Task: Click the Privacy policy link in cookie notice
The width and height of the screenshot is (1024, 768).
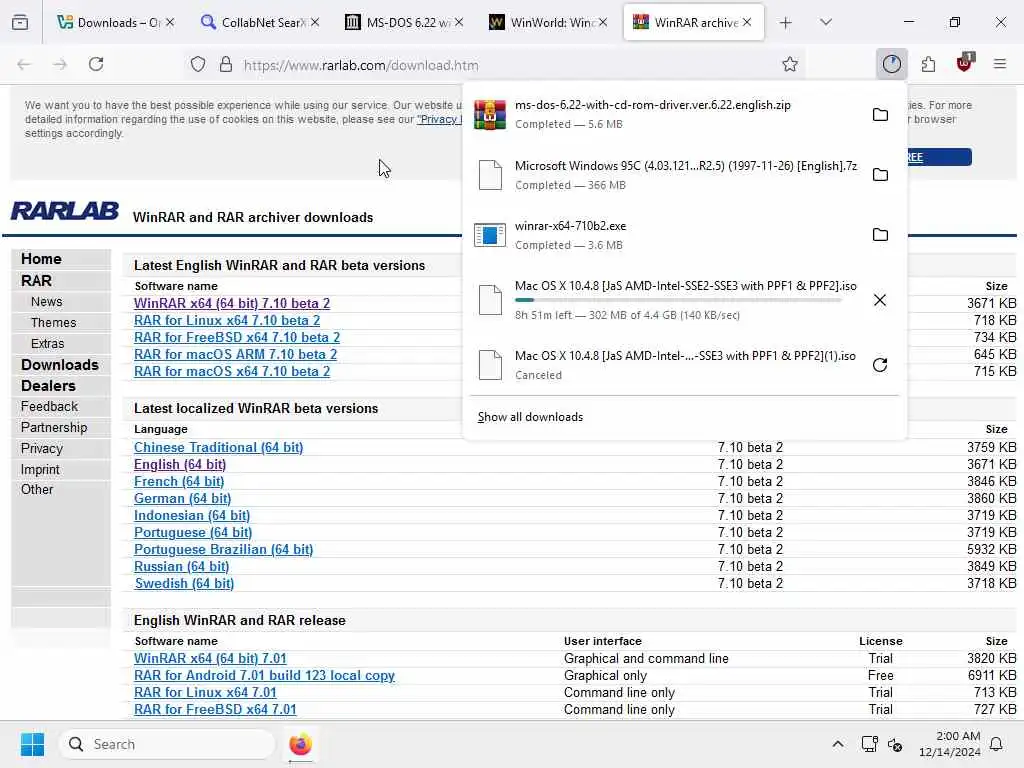Action: coord(440,120)
